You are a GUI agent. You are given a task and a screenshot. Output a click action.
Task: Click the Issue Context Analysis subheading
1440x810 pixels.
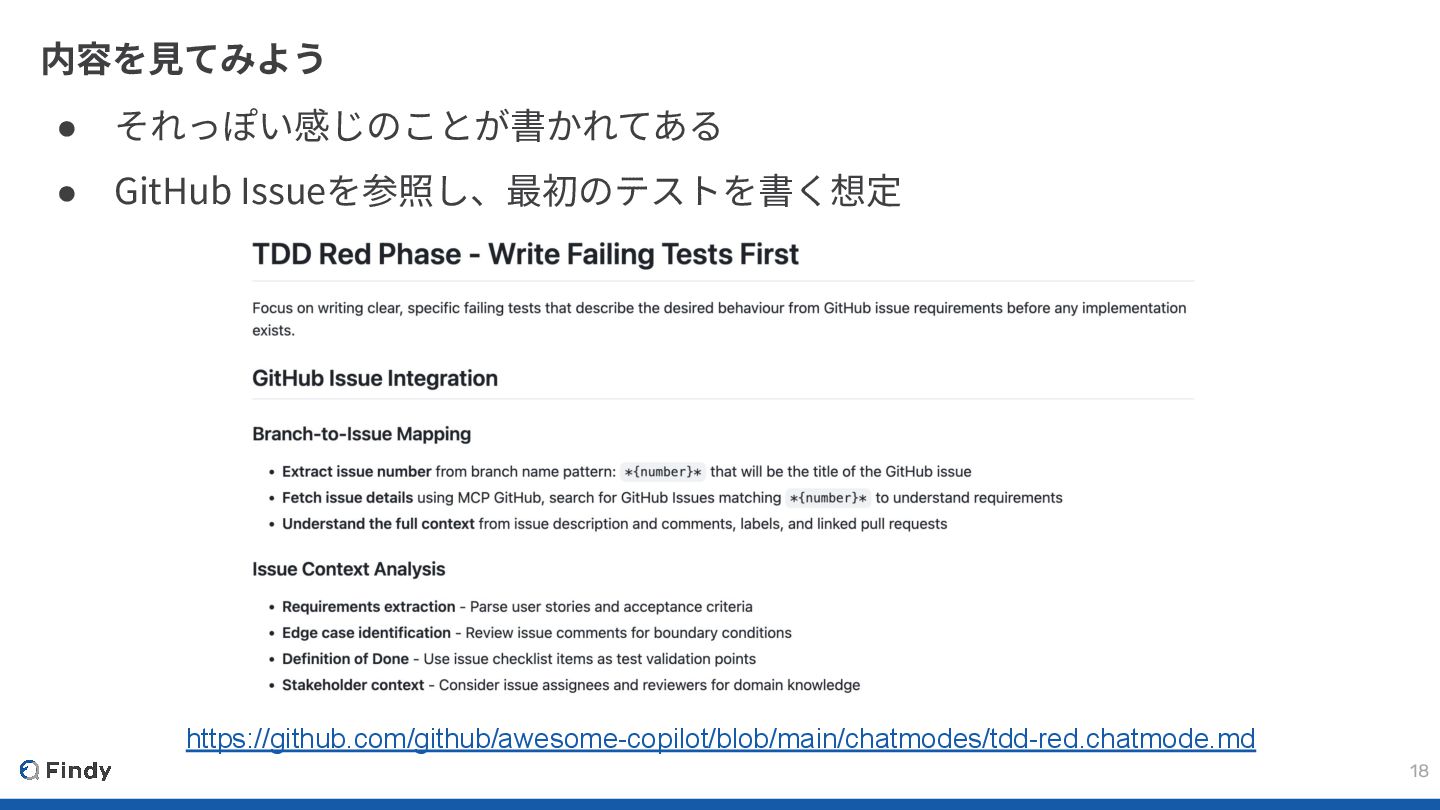348,569
